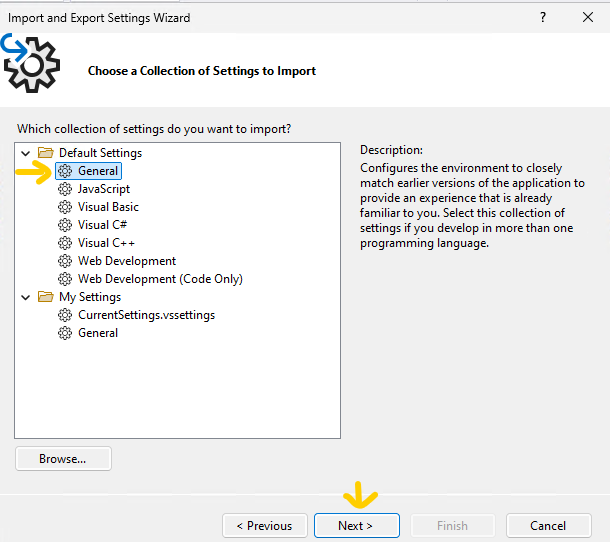Select CurrentSettings.vssettings under My Settings
The image size is (610, 542).
pyautogui.click(x=146, y=315)
